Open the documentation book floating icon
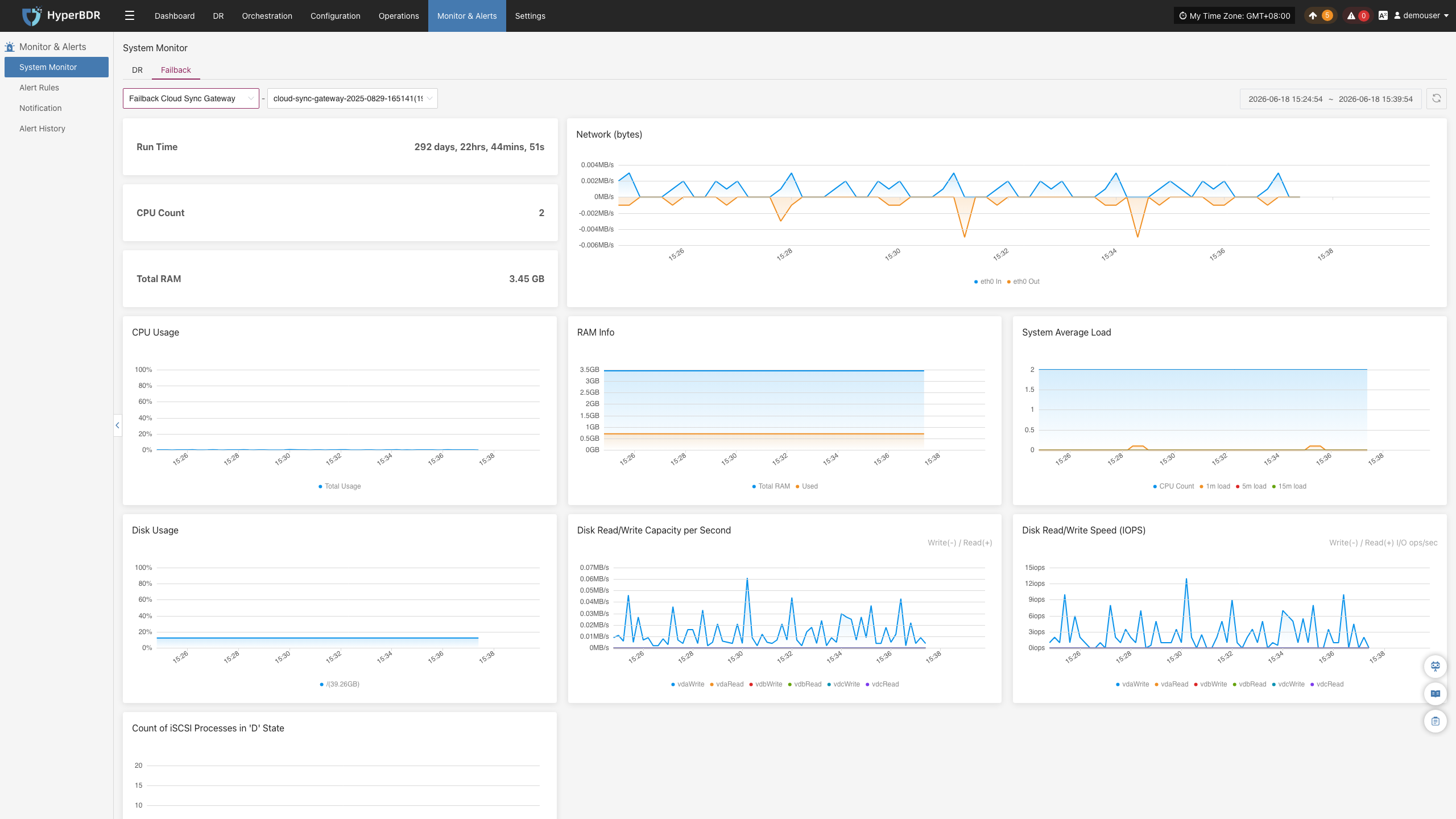This screenshot has height=819, width=1456. tap(1436, 694)
